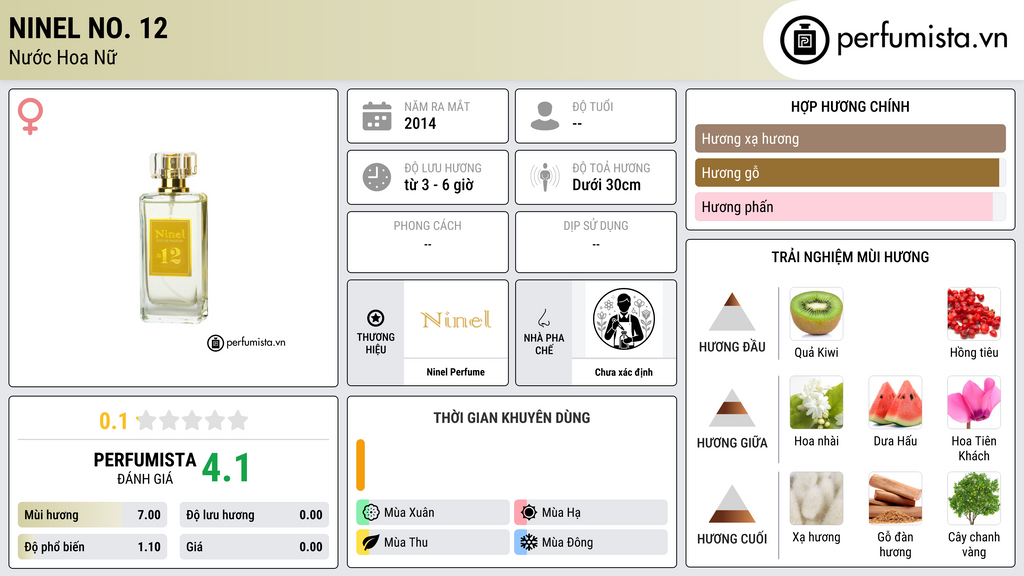Click the Mùi hương 7.00 rating bar
This screenshot has width=1024, height=576.
pyautogui.click(x=92, y=515)
